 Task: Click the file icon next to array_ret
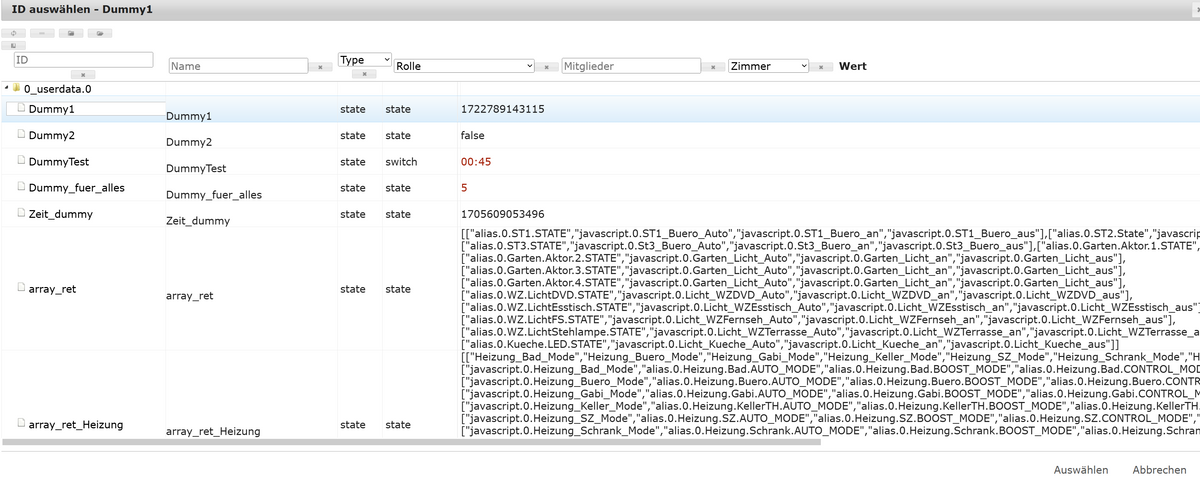22,287
